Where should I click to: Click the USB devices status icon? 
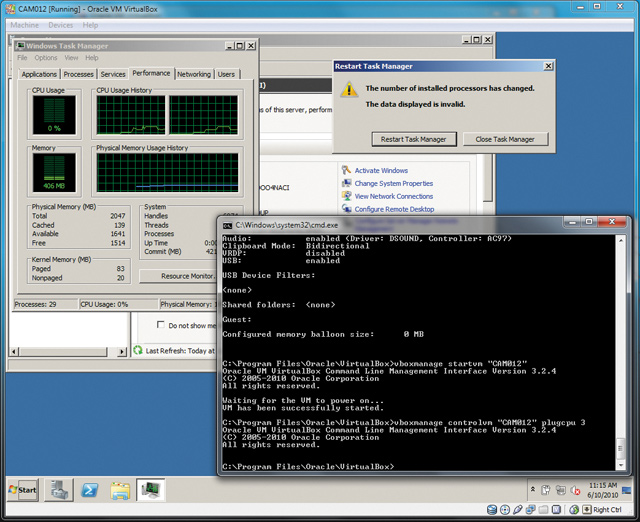tap(518, 509)
